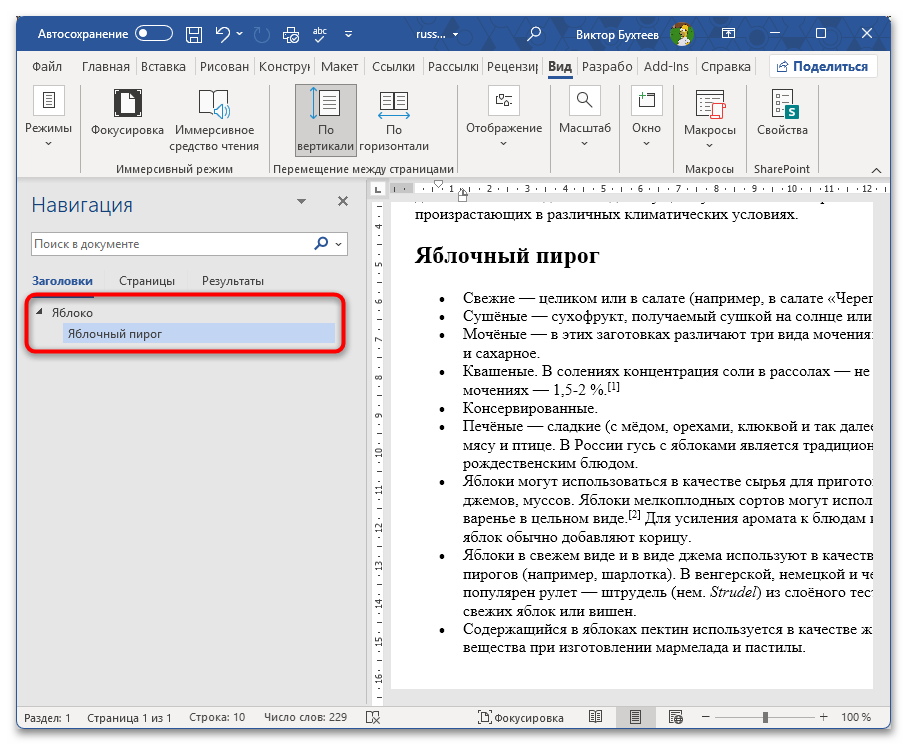Open the Режимы view modes dropdown

(49, 116)
